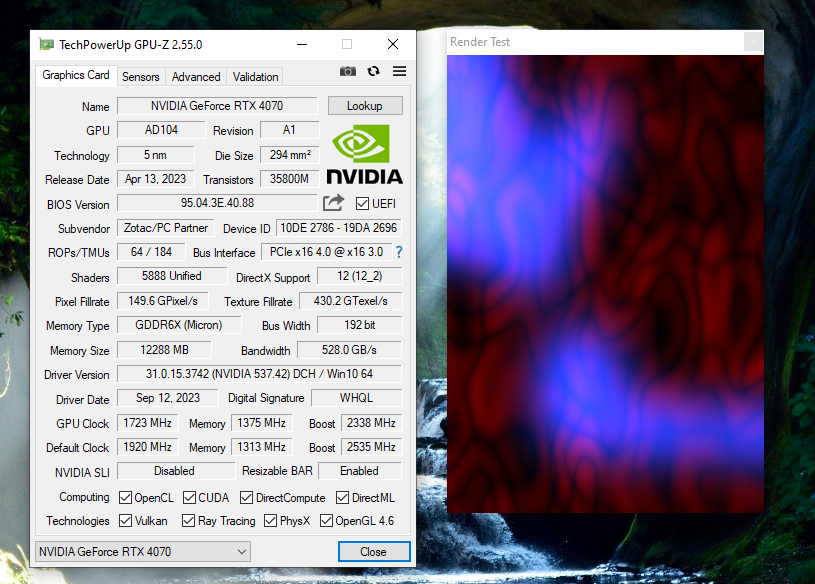Viewport: 815px width, 584px height.
Task: Click the Device ID field 10DE 2786
Action: pos(338,228)
